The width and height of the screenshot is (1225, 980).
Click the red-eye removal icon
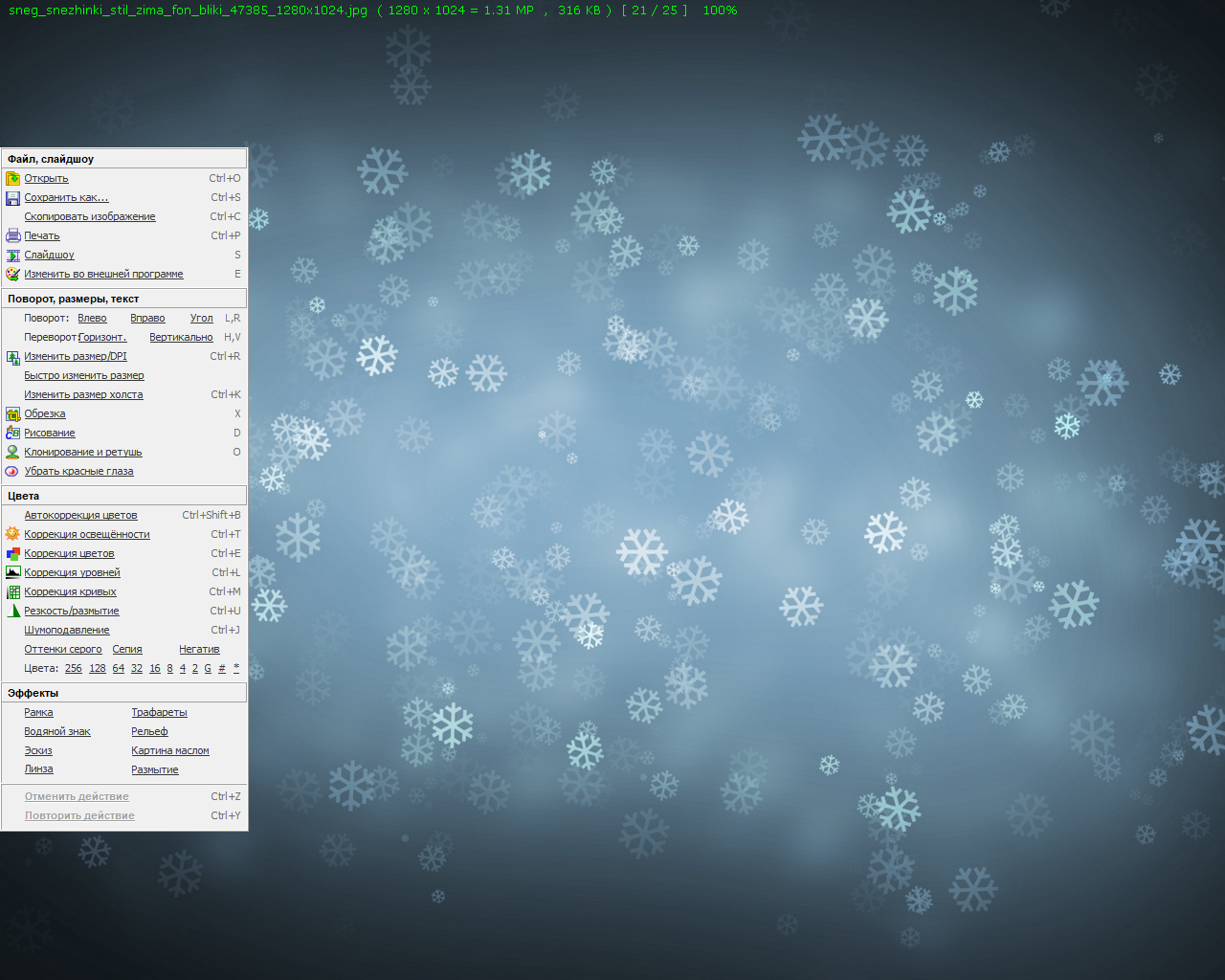click(x=12, y=471)
